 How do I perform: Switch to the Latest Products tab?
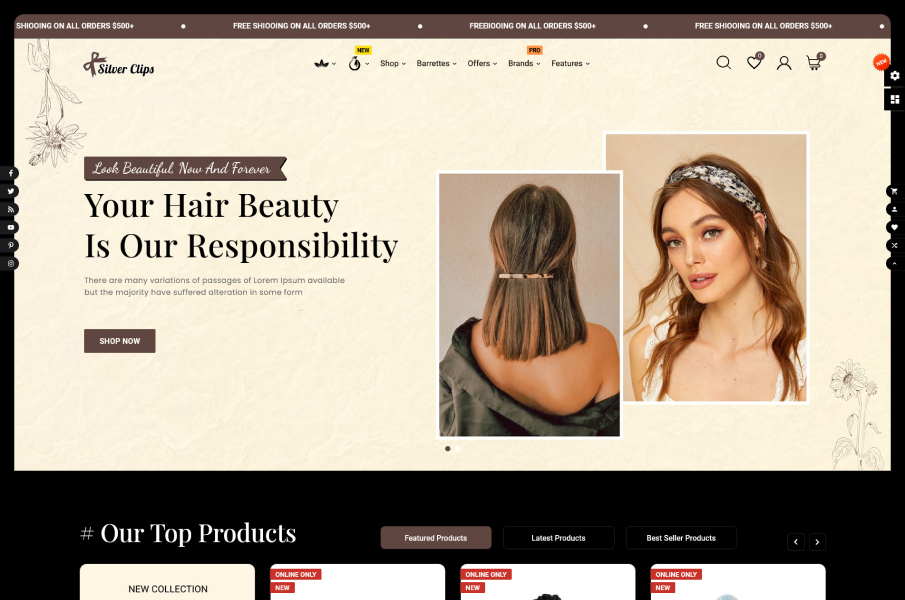click(558, 538)
